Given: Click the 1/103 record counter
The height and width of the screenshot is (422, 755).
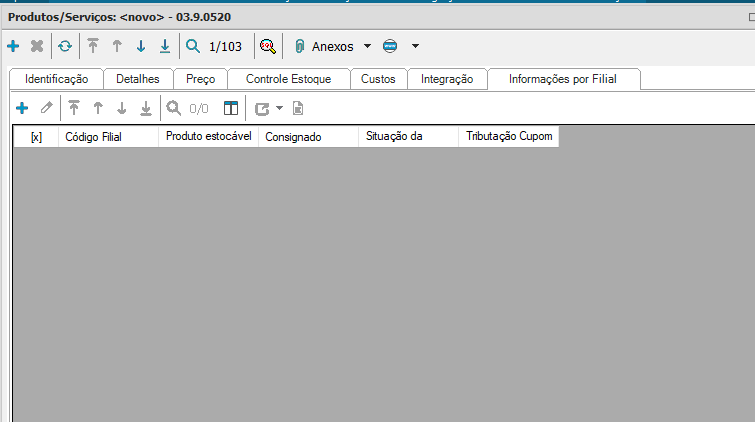Looking at the screenshot, I should [225, 47].
